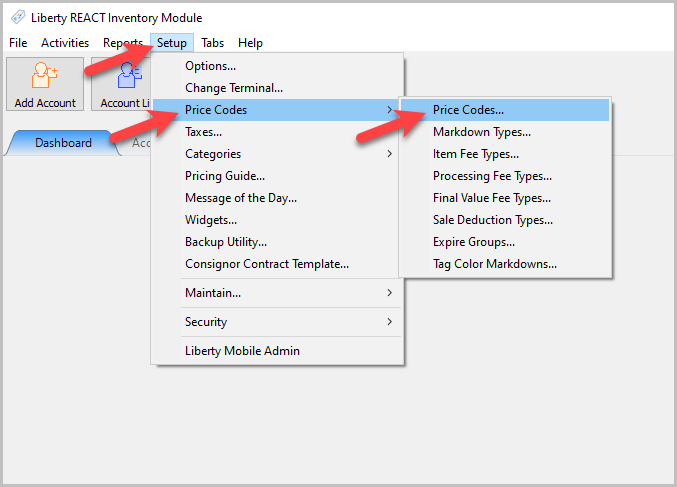This screenshot has height=487, width=677.
Task: Switch to the Dashboard tab
Action: (x=63, y=143)
